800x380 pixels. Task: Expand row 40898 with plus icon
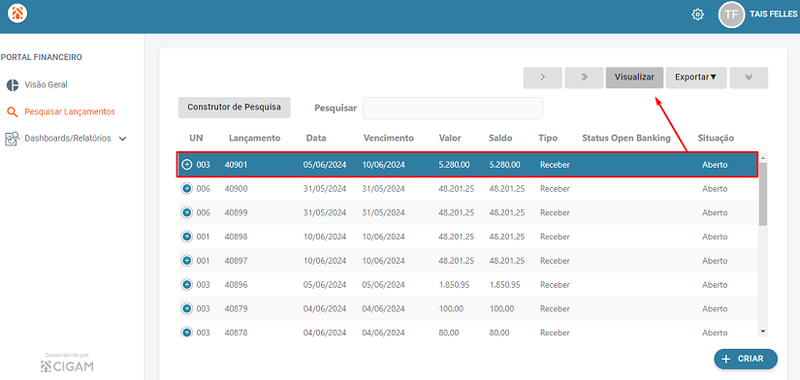[186, 237]
